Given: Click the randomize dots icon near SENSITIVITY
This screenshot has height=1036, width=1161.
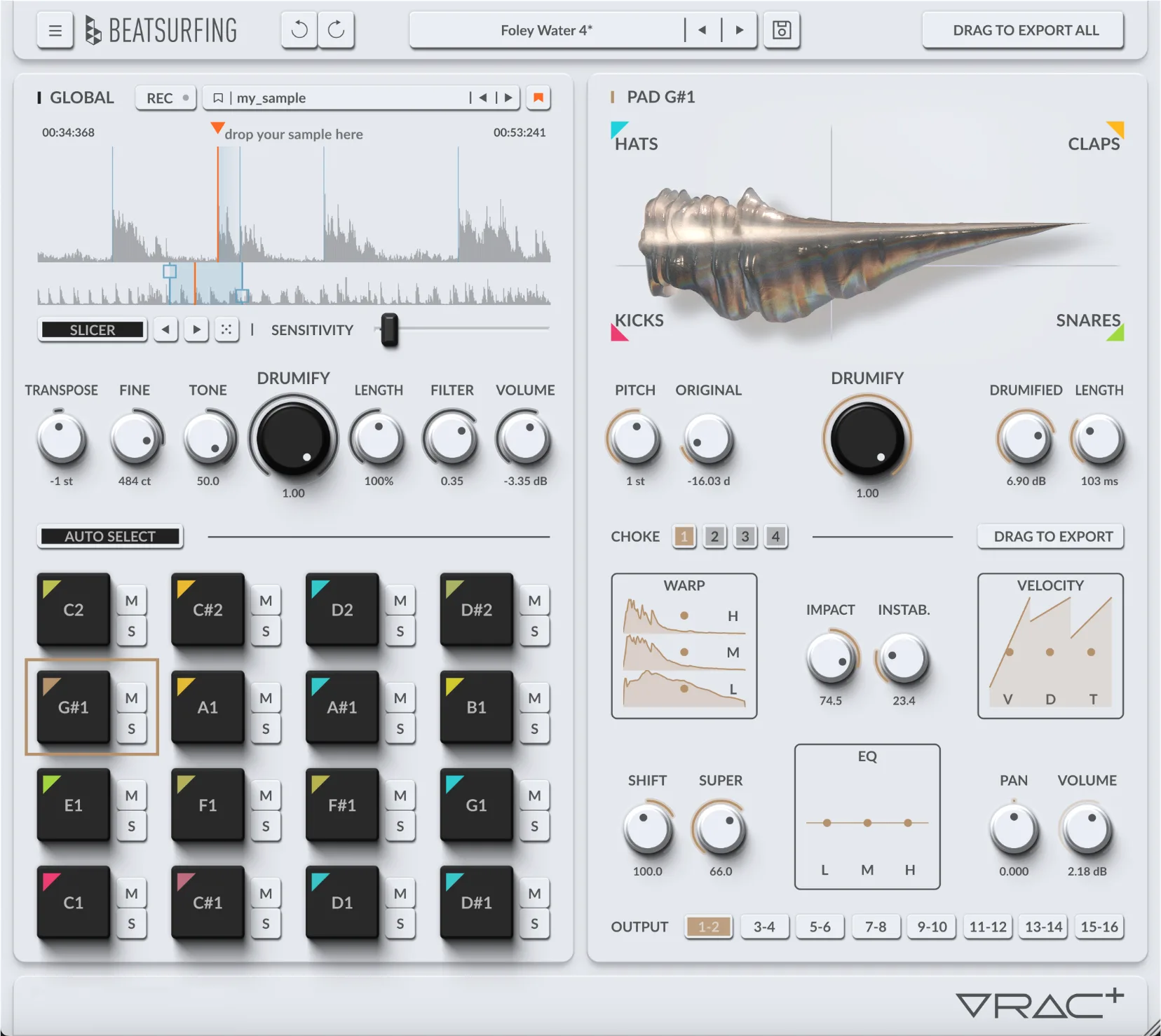Looking at the screenshot, I should click(x=226, y=329).
